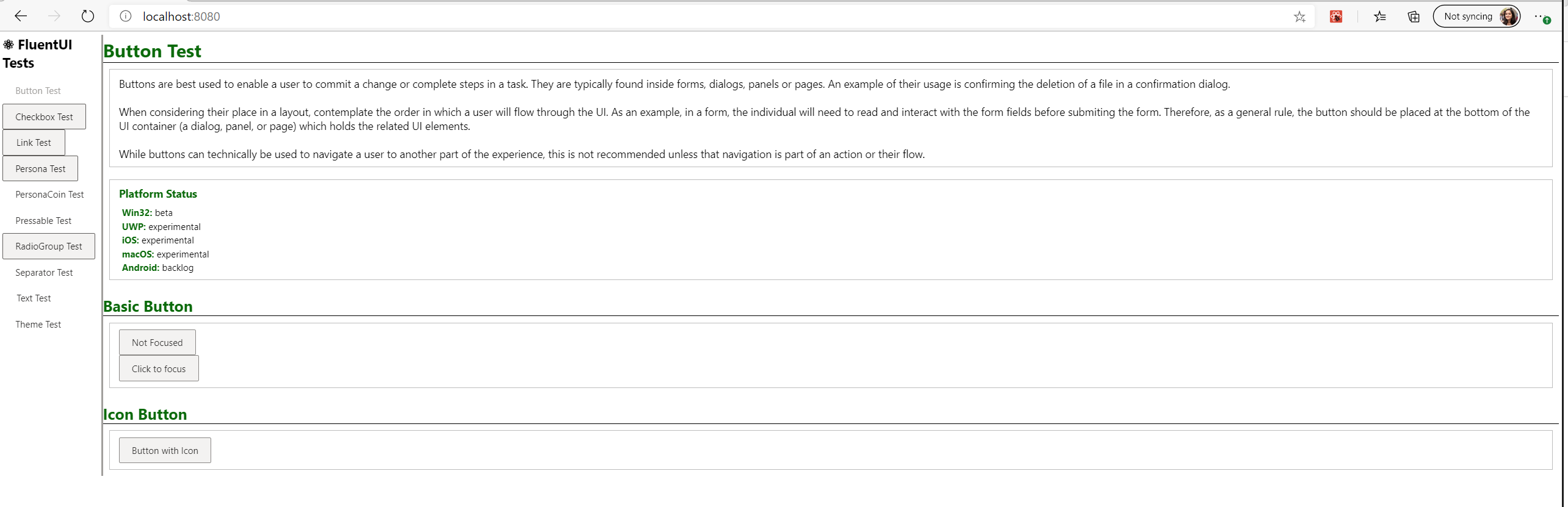Add this page to favorites
Image resolution: width=1568 pixels, height=507 pixels.
(x=1300, y=16)
